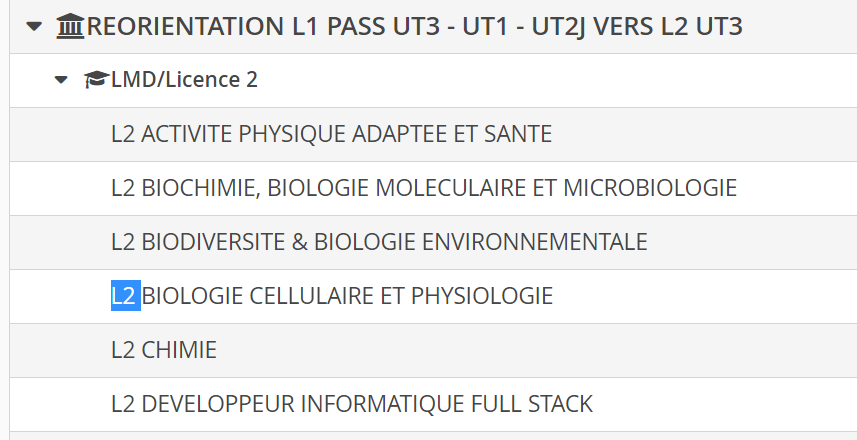This screenshot has height=440, width=857.
Task: Collapse the REORIENTATION L1 PASS section
Action: tap(35, 27)
